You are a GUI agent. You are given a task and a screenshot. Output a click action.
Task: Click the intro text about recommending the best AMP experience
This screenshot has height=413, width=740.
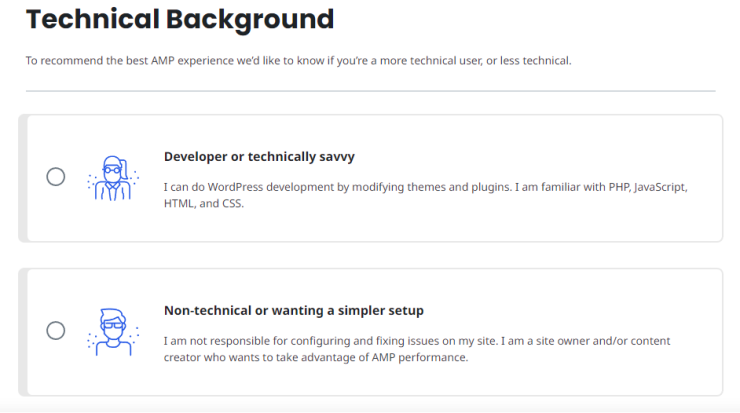coord(298,60)
